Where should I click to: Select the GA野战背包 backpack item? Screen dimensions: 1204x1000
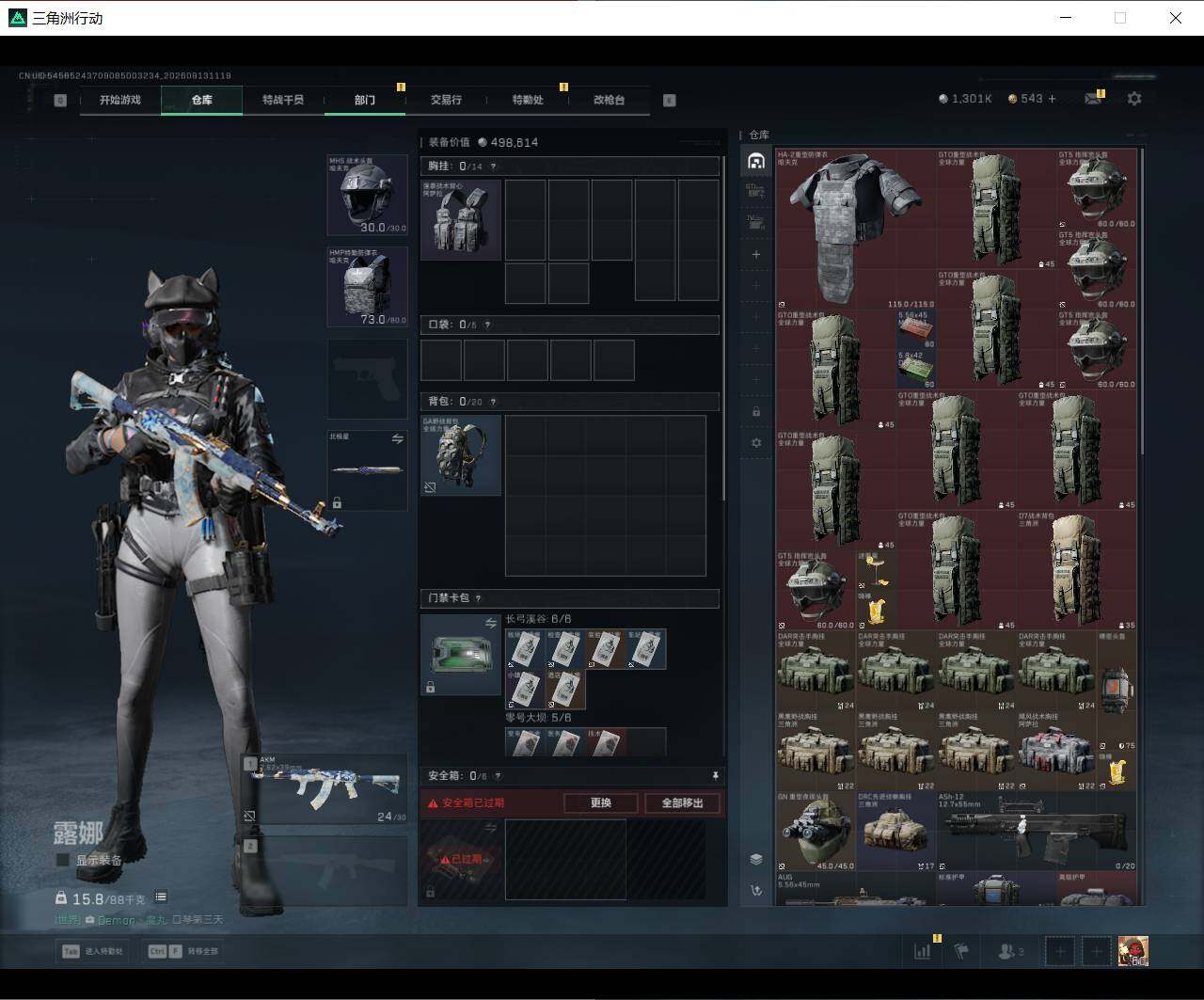coord(461,456)
